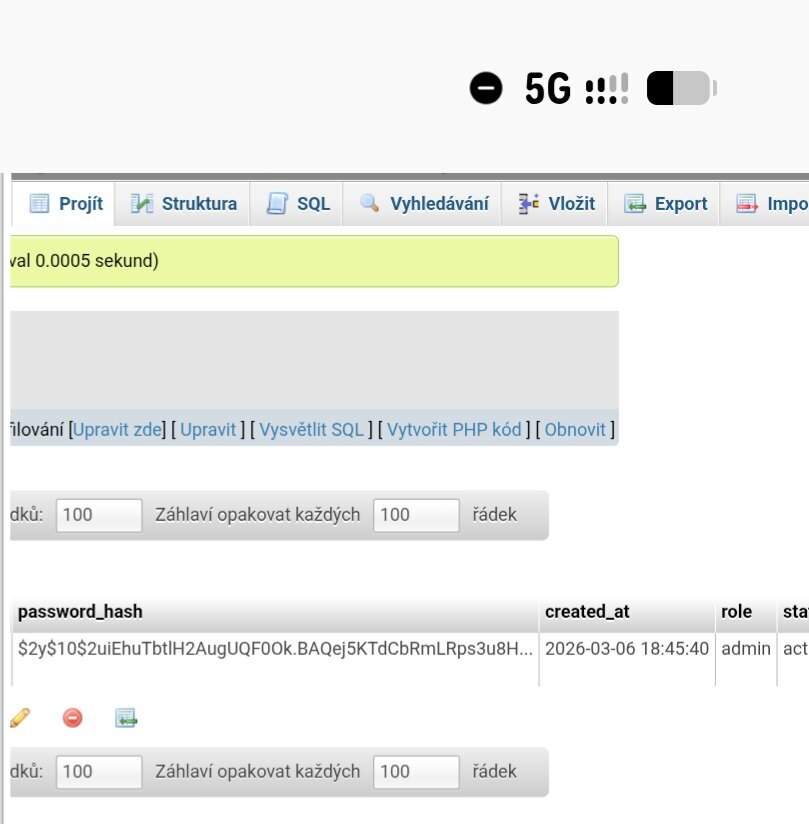Click the red delete icon below the table
The image size is (809, 824).
point(72,717)
